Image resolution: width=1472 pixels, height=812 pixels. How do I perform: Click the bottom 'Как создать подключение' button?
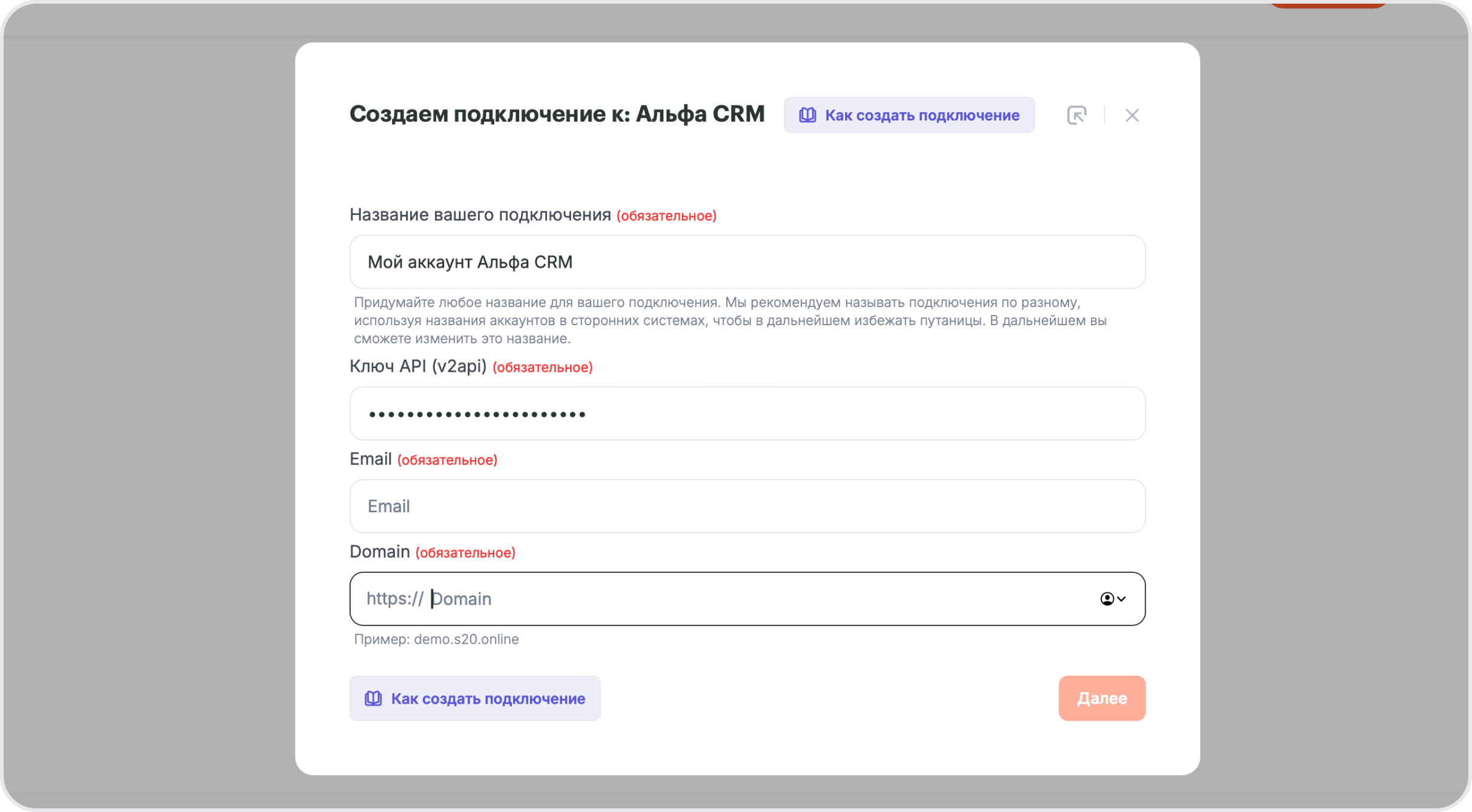click(x=474, y=698)
